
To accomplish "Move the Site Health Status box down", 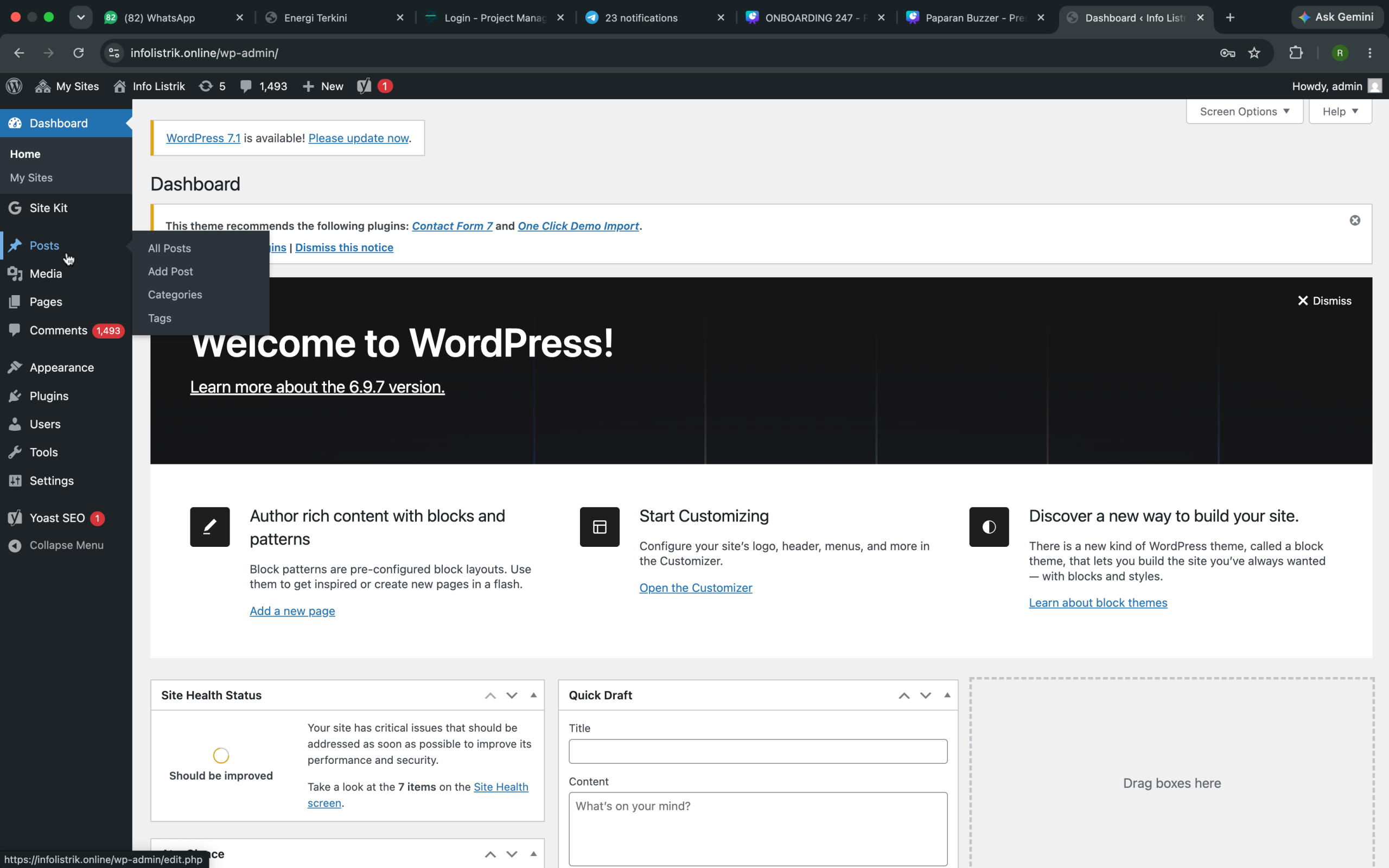I will pyautogui.click(x=512, y=695).
